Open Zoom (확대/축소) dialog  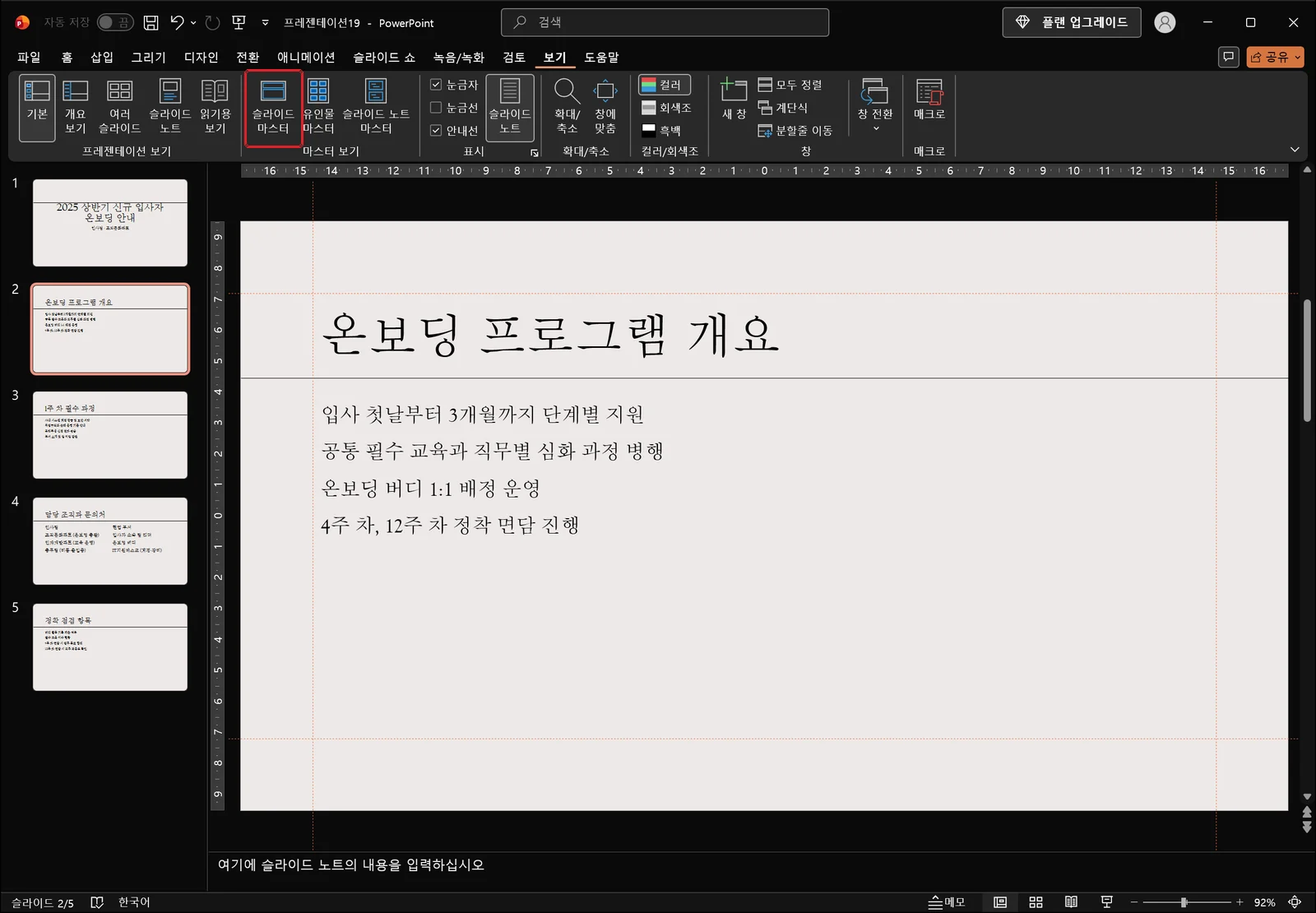[567, 108]
